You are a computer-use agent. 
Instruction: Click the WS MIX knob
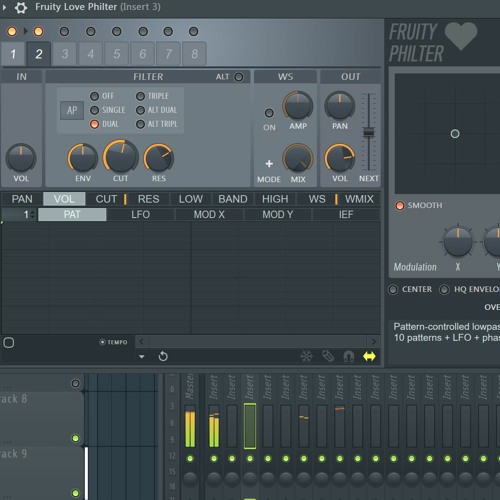tap(298, 158)
